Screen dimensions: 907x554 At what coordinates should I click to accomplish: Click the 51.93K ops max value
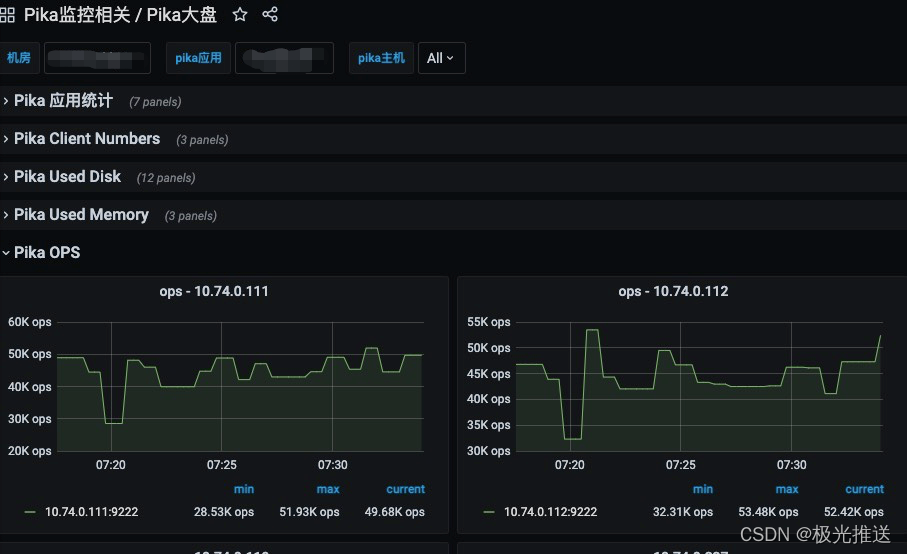coord(309,512)
